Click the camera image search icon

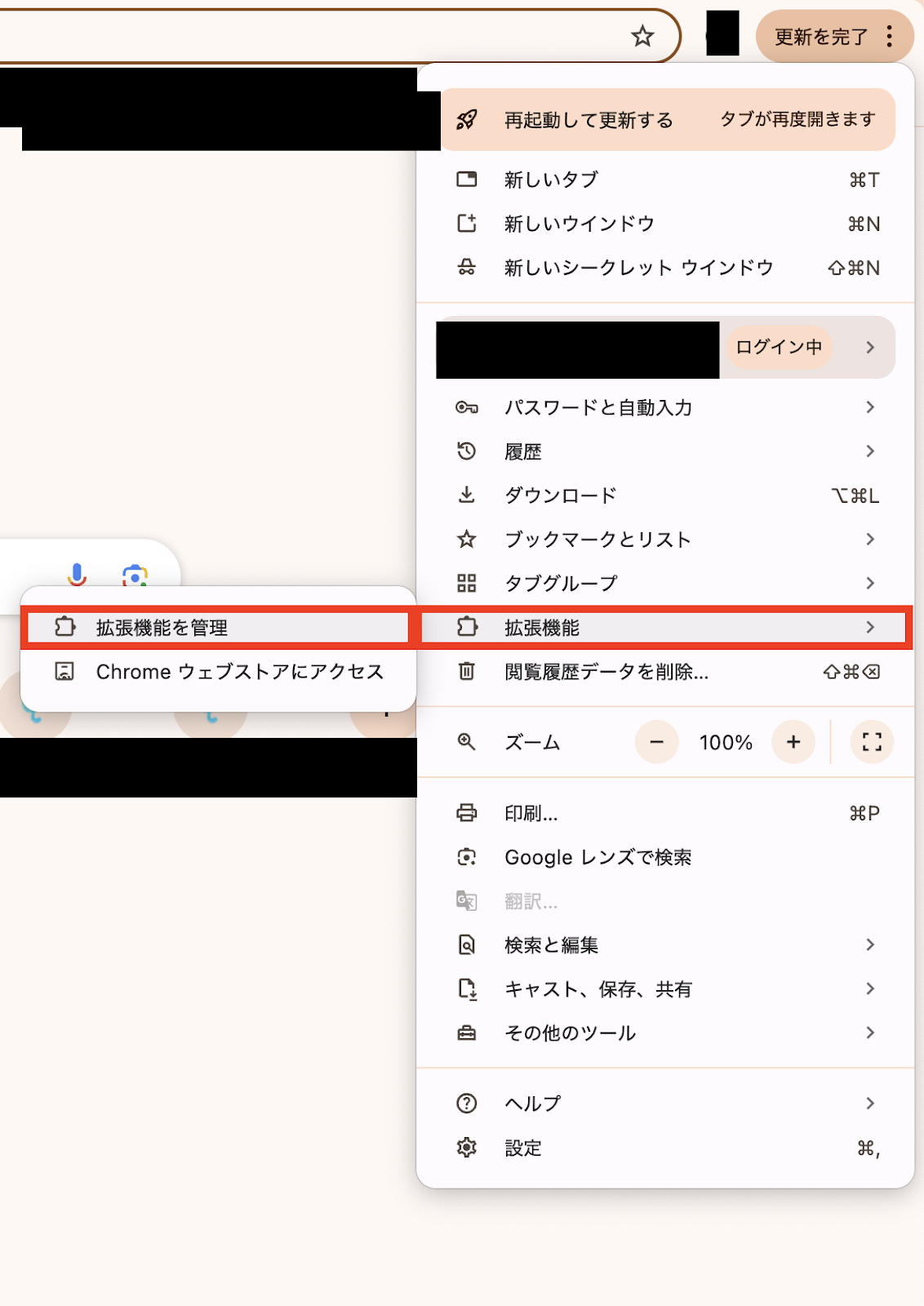point(135,576)
